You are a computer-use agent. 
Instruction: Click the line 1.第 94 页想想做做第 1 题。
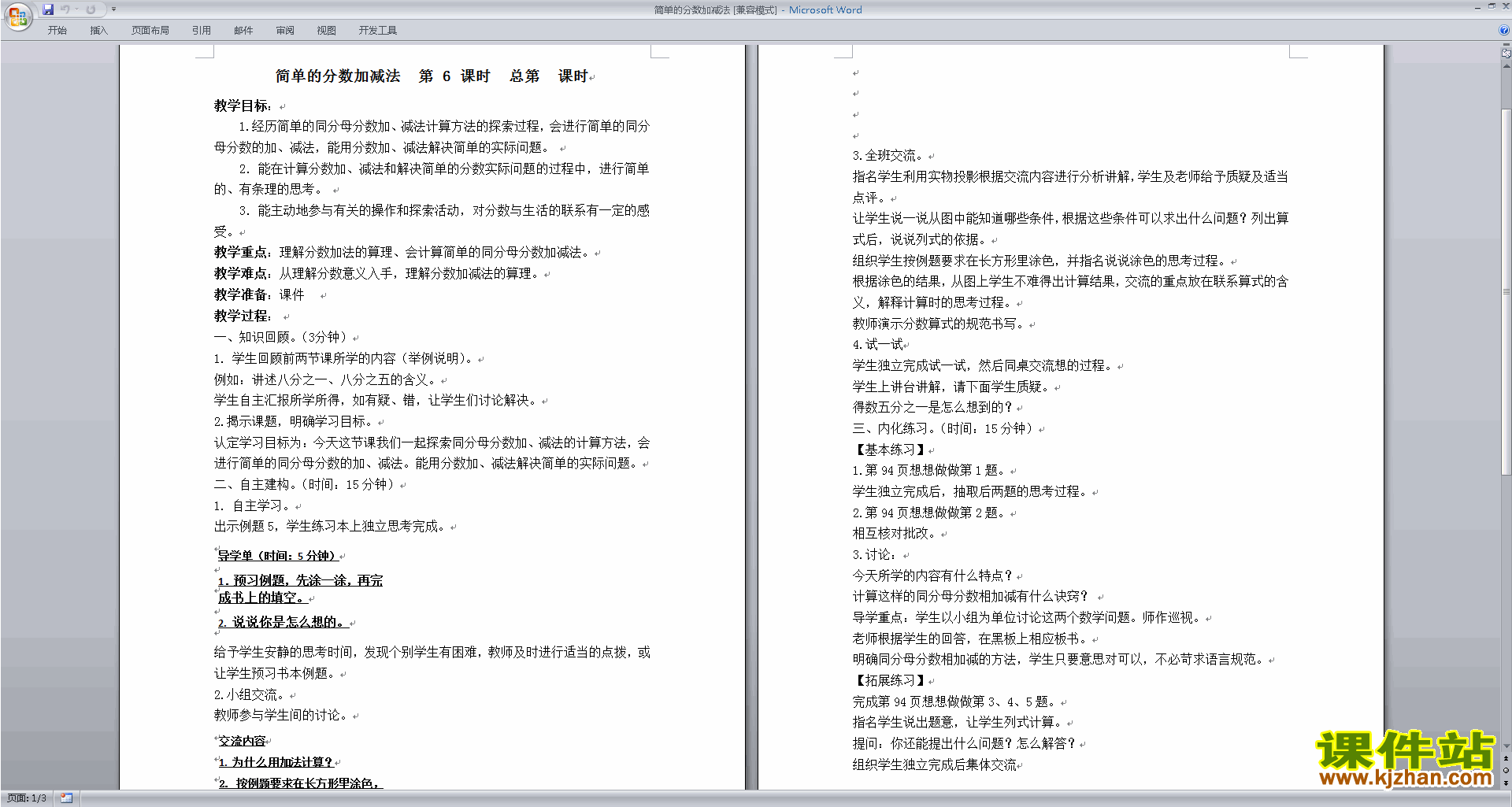click(x=930, y=470)
